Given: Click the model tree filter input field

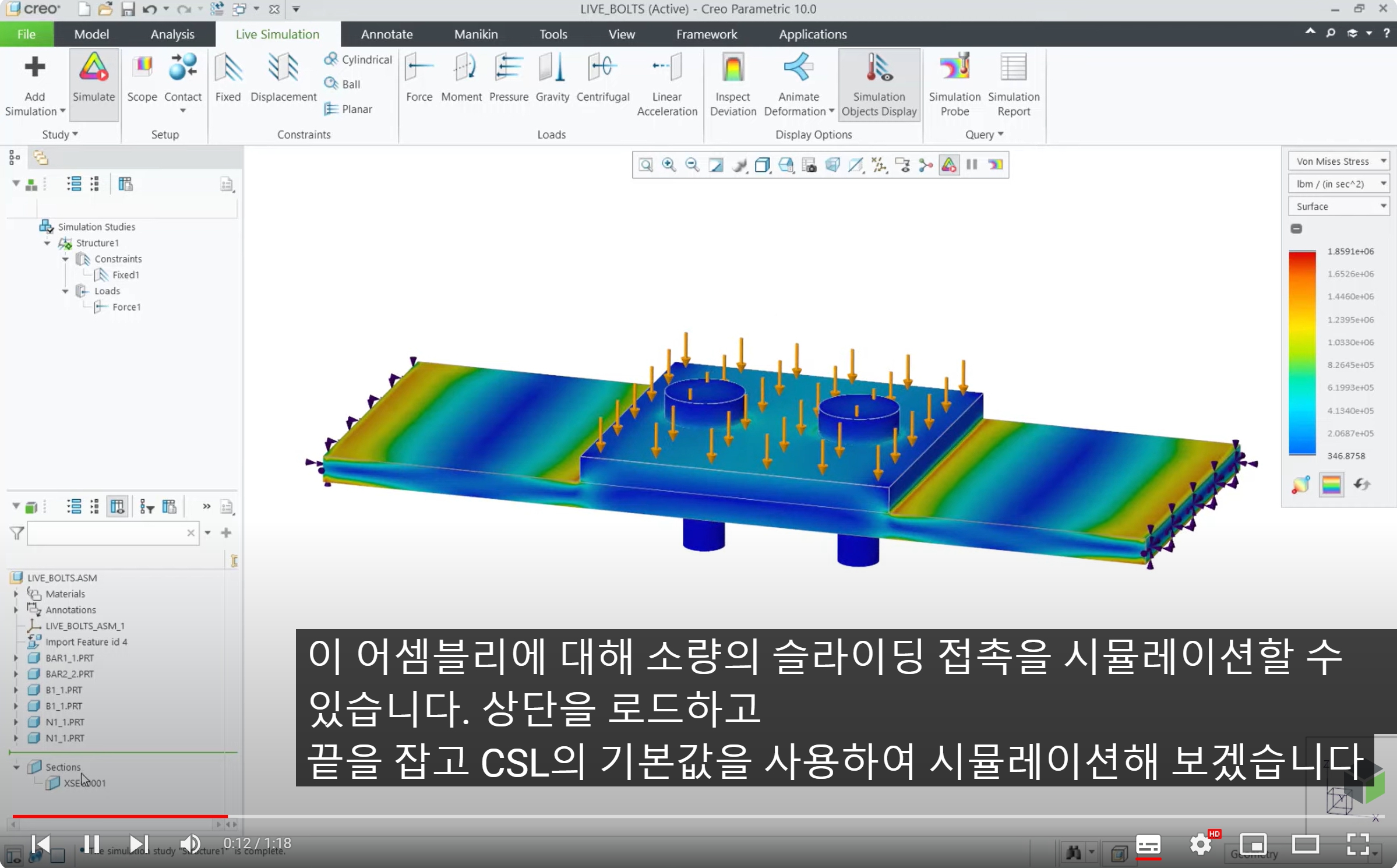Looking at the screenshot, I should point(112,533).
